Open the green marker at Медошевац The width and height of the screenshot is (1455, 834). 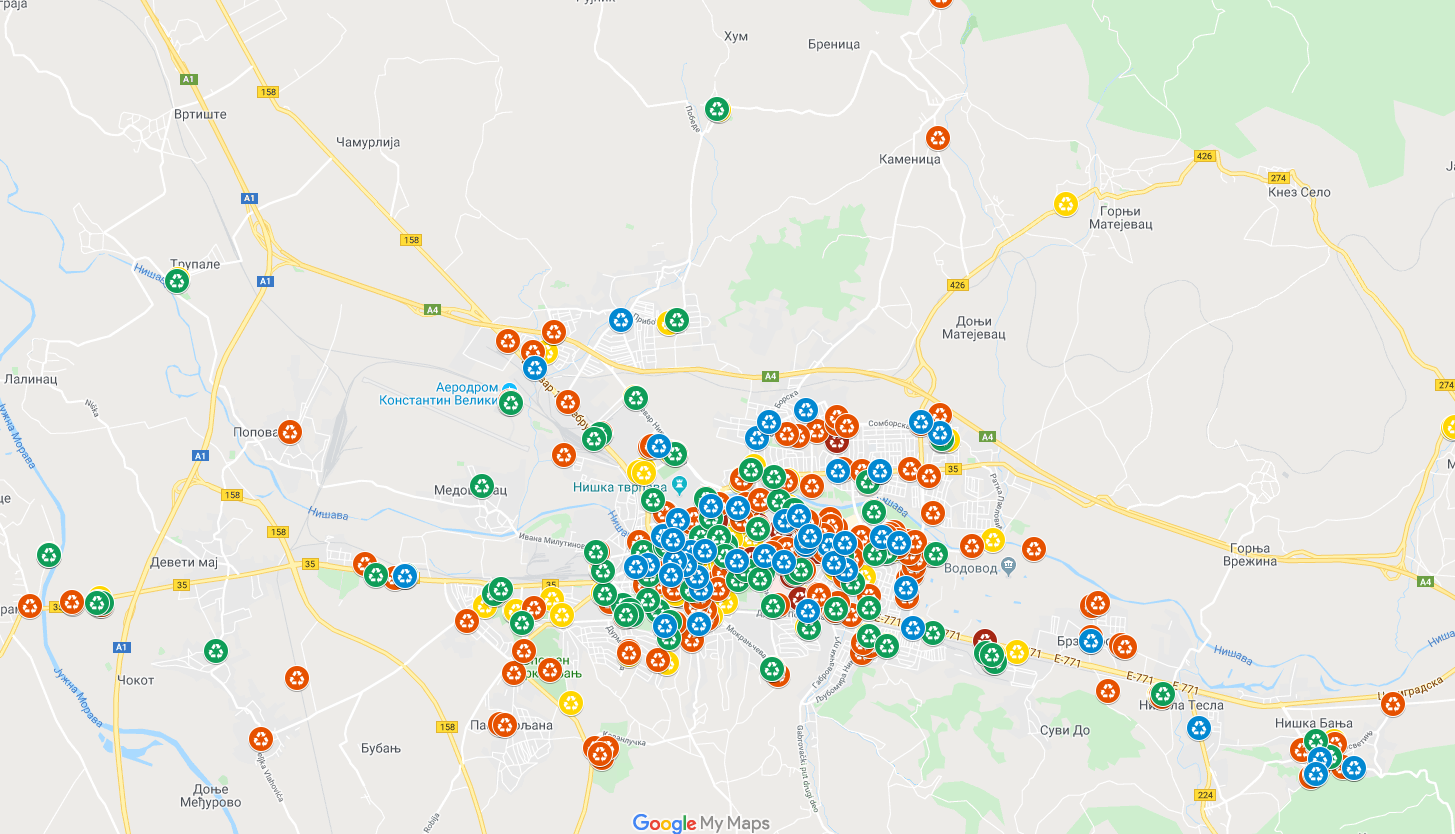(482, 486)
